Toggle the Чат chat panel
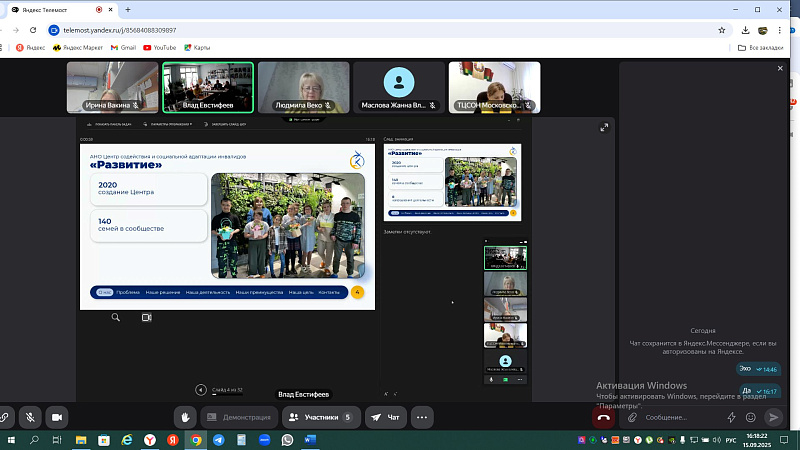This screenshot has height=450, width=800. click(x=386, y=417)
